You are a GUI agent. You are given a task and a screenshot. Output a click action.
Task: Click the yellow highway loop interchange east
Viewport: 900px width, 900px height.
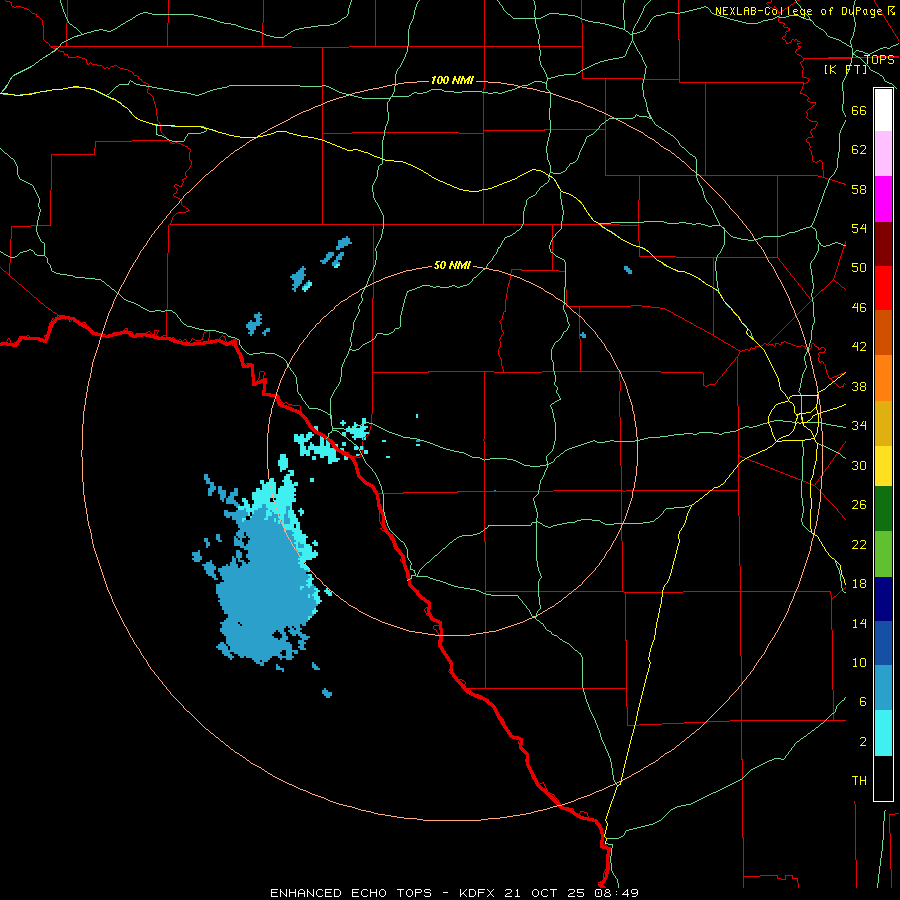point(795,418)
